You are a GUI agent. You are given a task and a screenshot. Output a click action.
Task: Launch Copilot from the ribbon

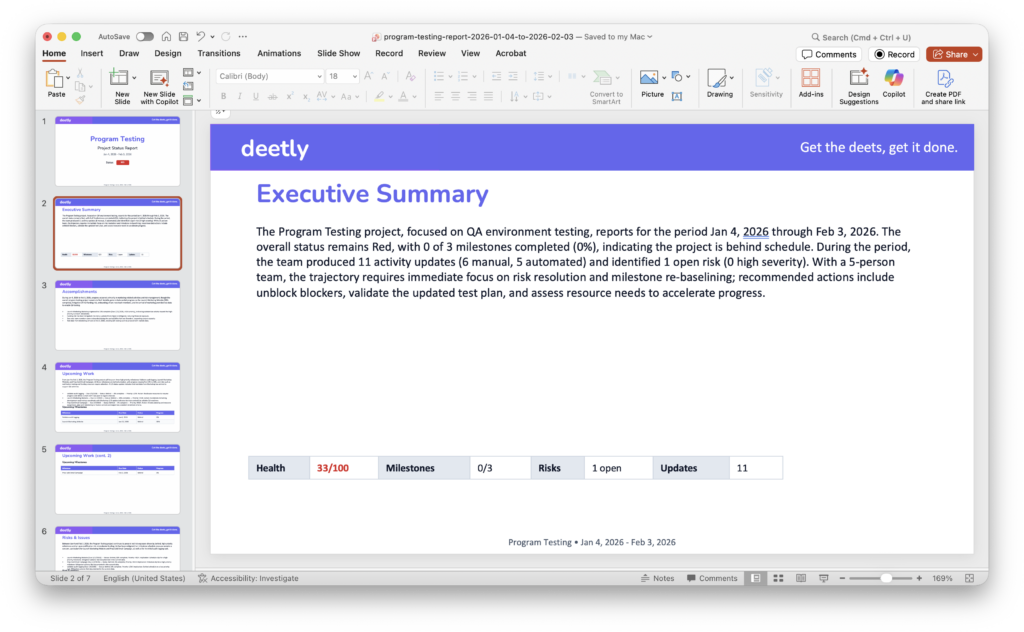[895, 84]
